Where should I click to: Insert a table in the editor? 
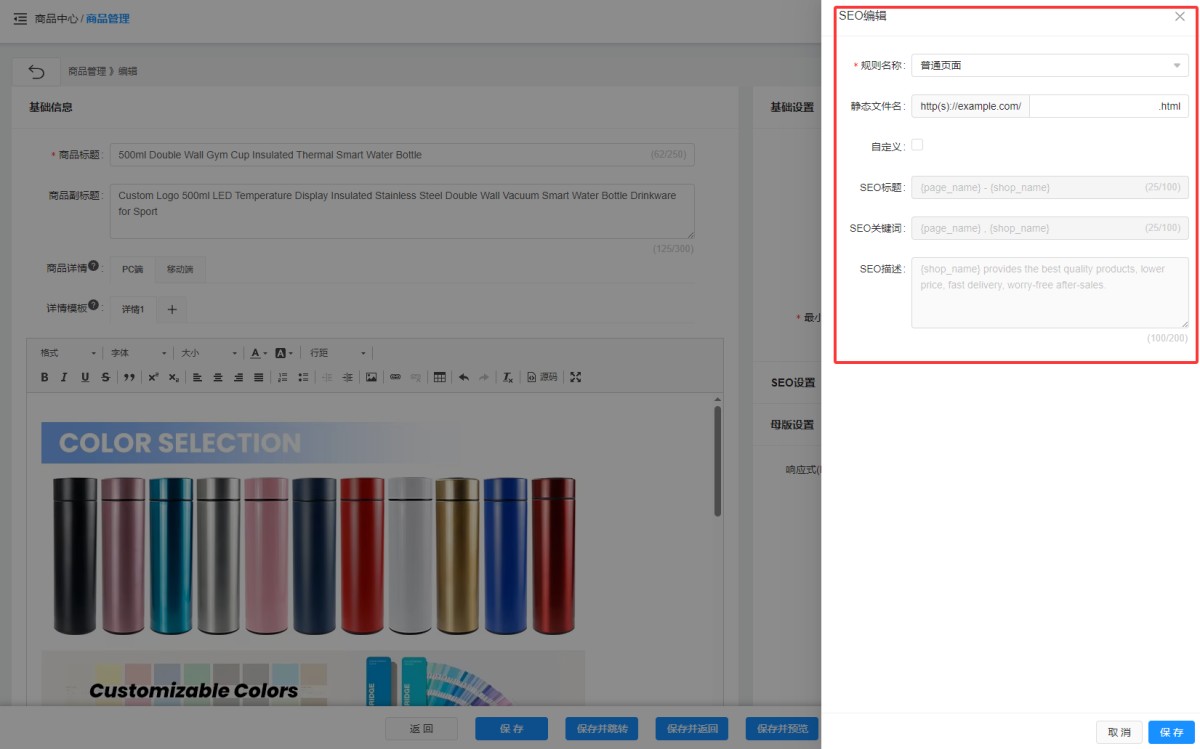click(439, 377)
